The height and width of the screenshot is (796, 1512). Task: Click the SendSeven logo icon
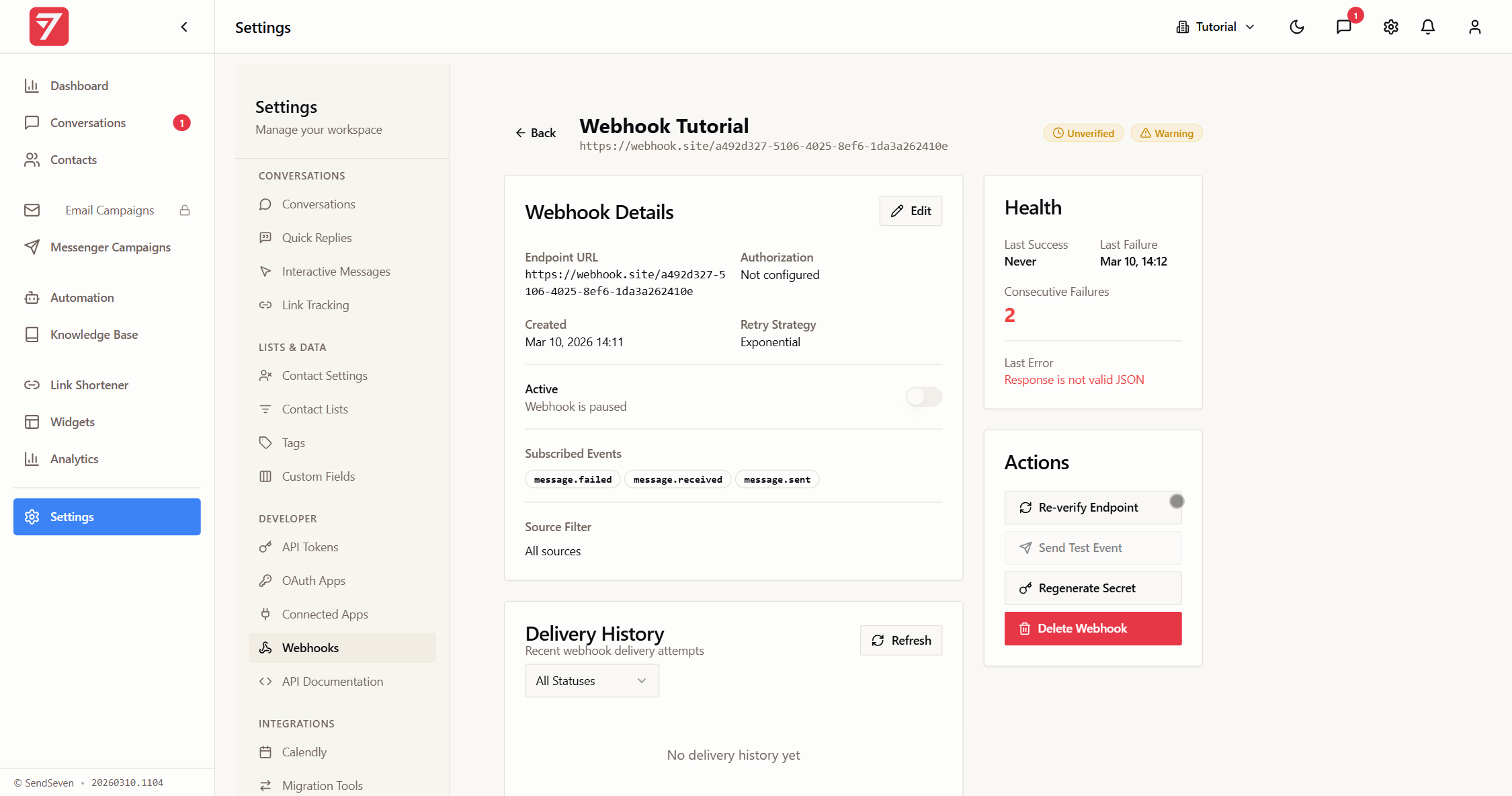[49, 27]
